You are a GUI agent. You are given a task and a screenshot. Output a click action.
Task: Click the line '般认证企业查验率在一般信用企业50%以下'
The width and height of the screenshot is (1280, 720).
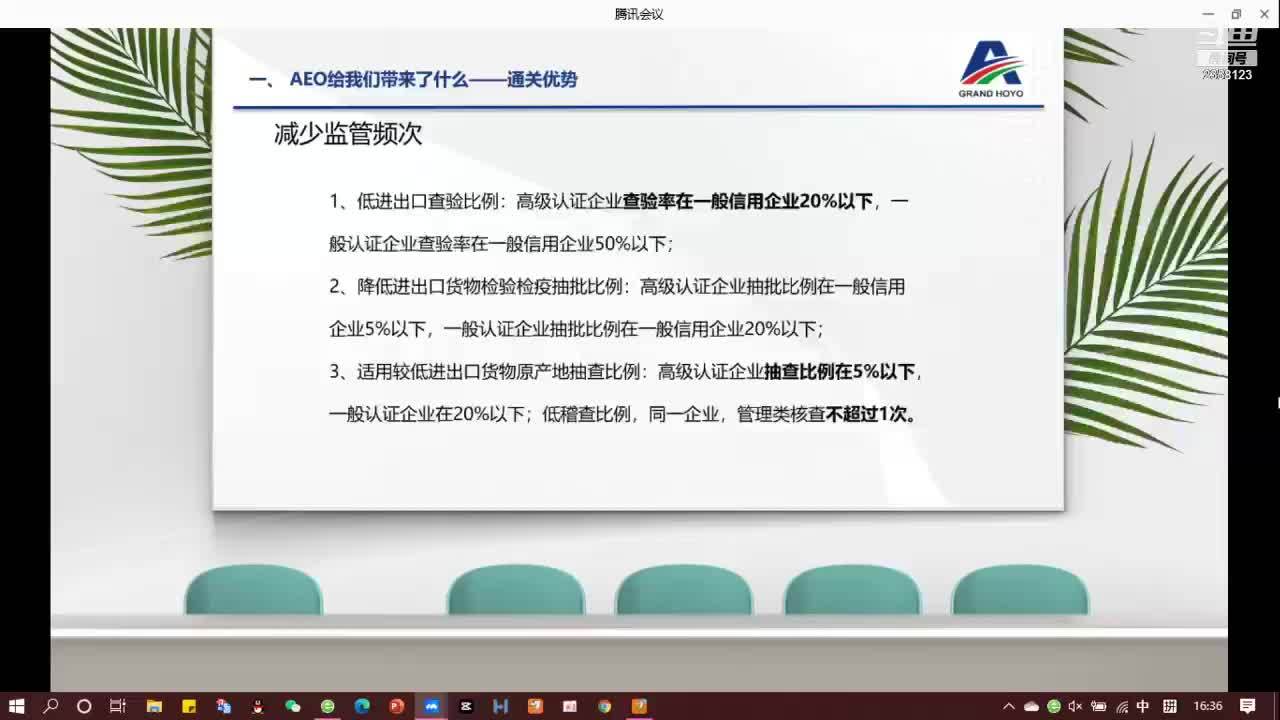pos(501,243)
